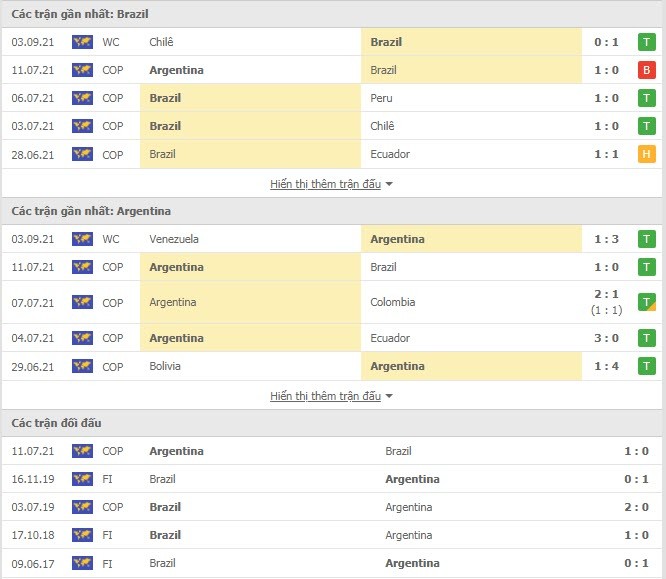This screenshot has width=666, height=579.
Task: Expand more matches under Brazil section
Action: (x=325, y=184)
